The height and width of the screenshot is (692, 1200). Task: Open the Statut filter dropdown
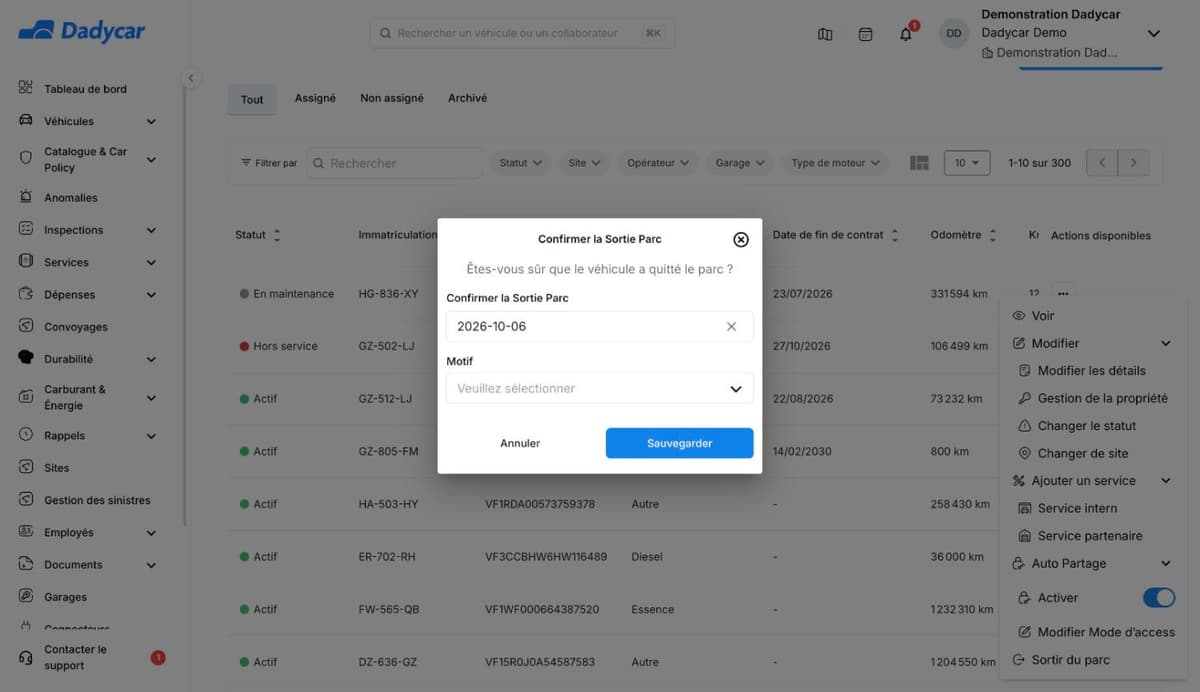pyautogui.click(x=521, y=163)
